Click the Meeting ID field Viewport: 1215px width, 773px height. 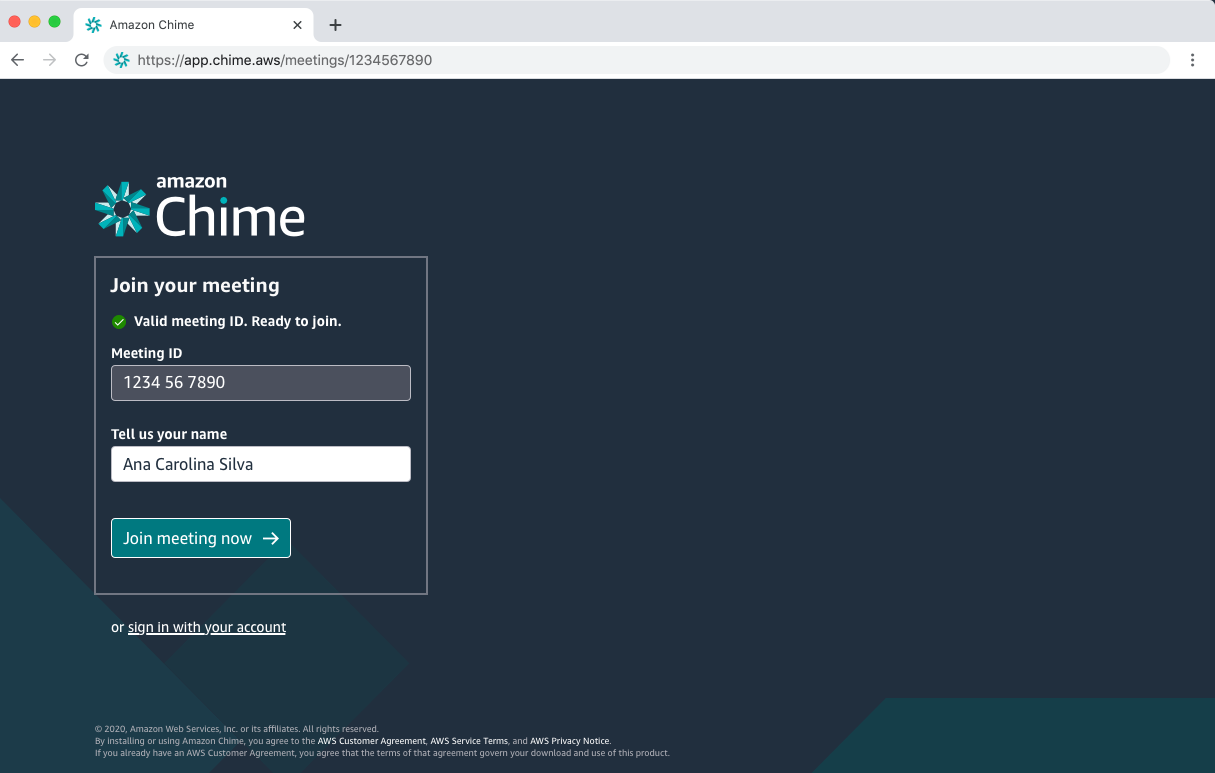(261, 383)
